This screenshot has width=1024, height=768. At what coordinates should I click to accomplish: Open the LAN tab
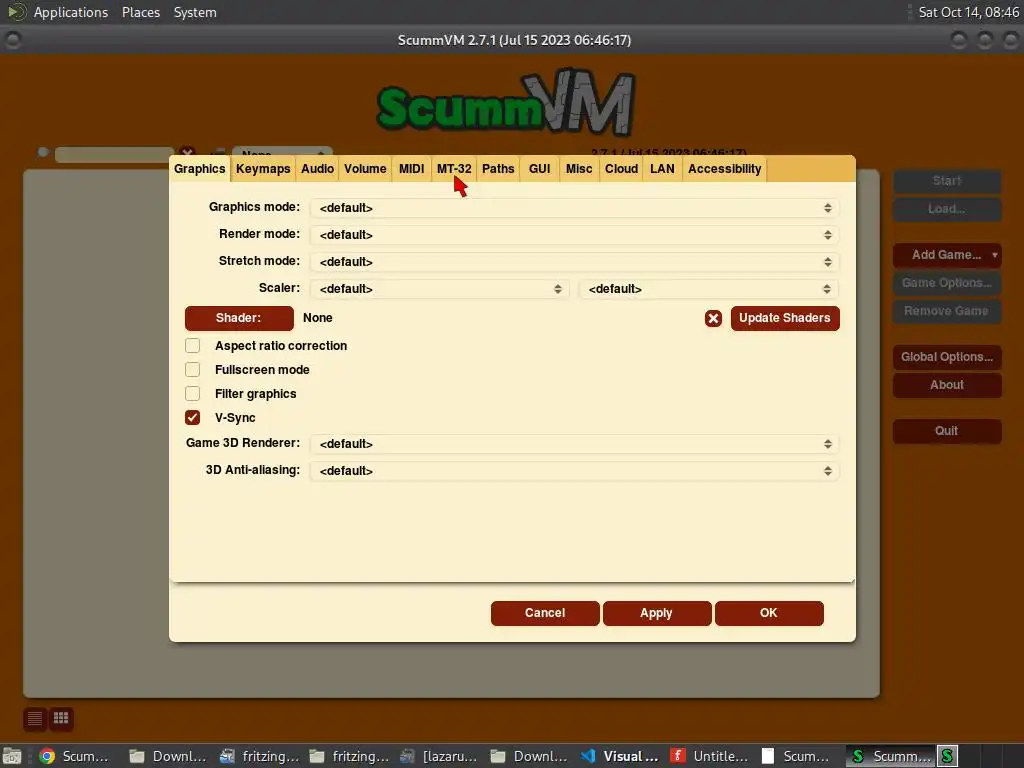coord(662,169)
